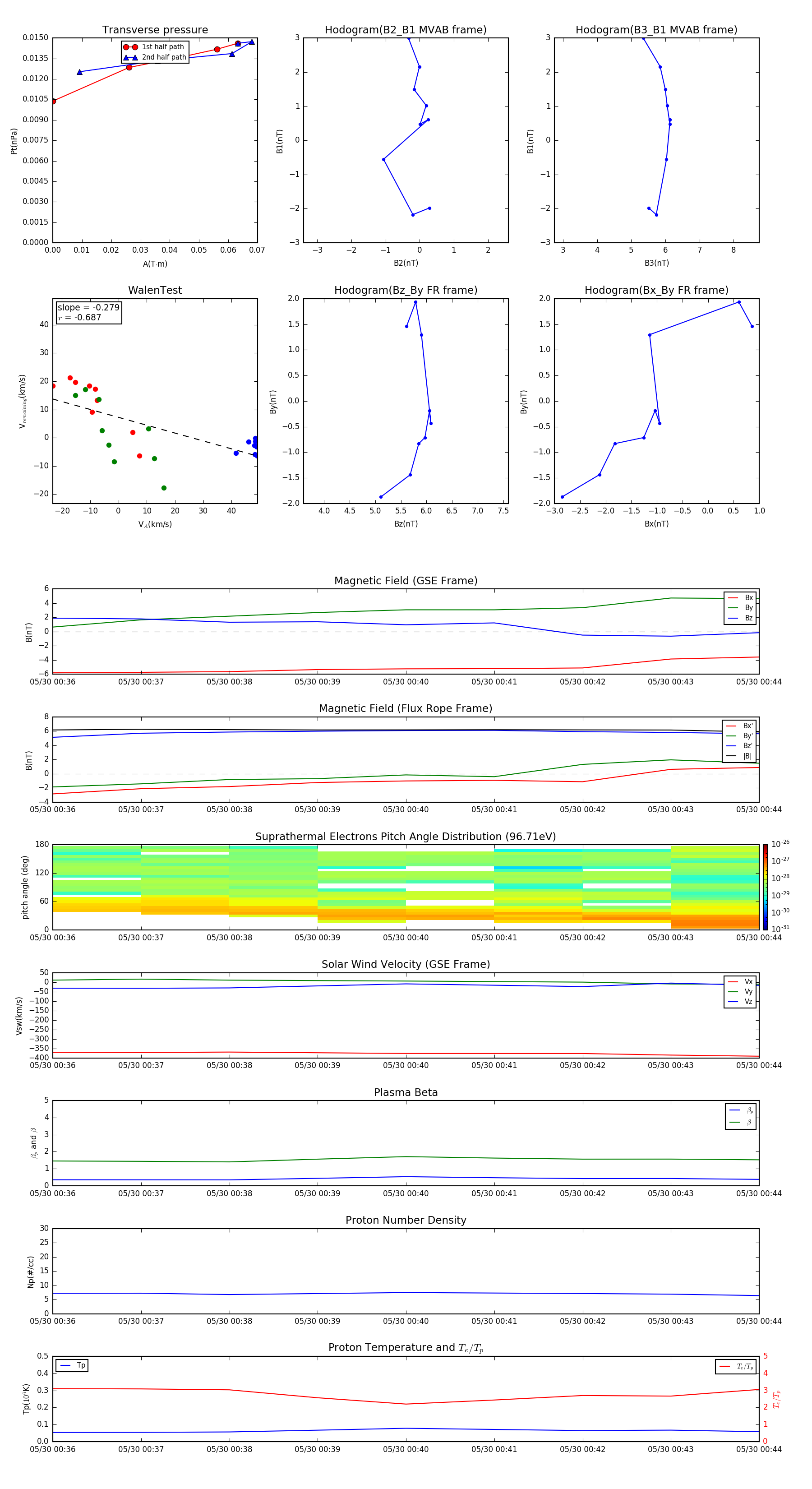Click the Suprathermal Electrons Pitch Angle Distribution title

(x=406, y=837)
